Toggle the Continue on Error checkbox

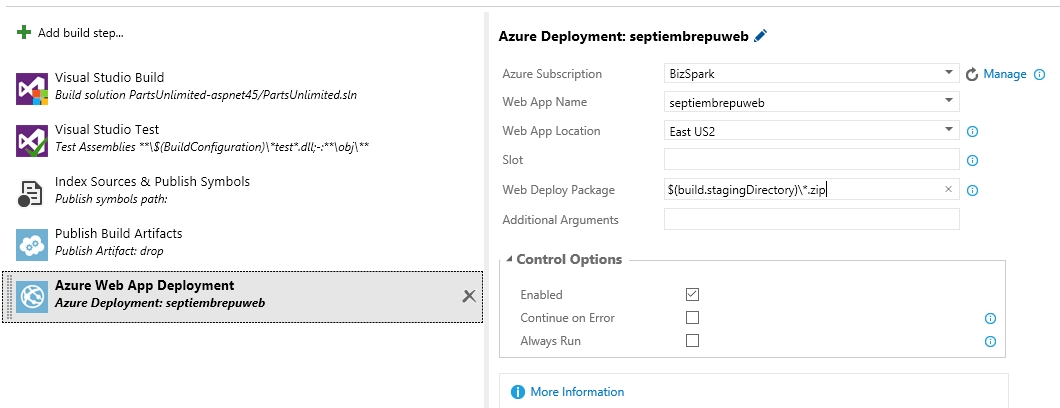click(692, 317)
